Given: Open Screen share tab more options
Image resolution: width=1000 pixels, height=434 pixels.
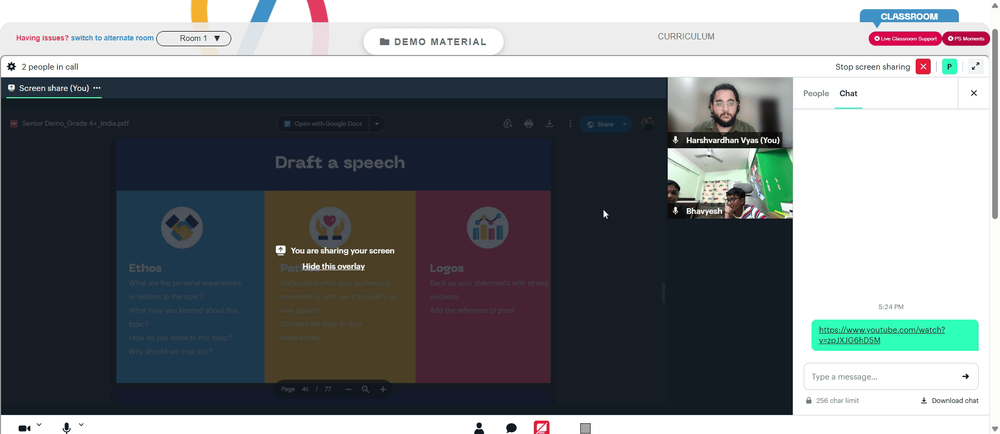Looking at the screenshot, I should click(97, 88).
